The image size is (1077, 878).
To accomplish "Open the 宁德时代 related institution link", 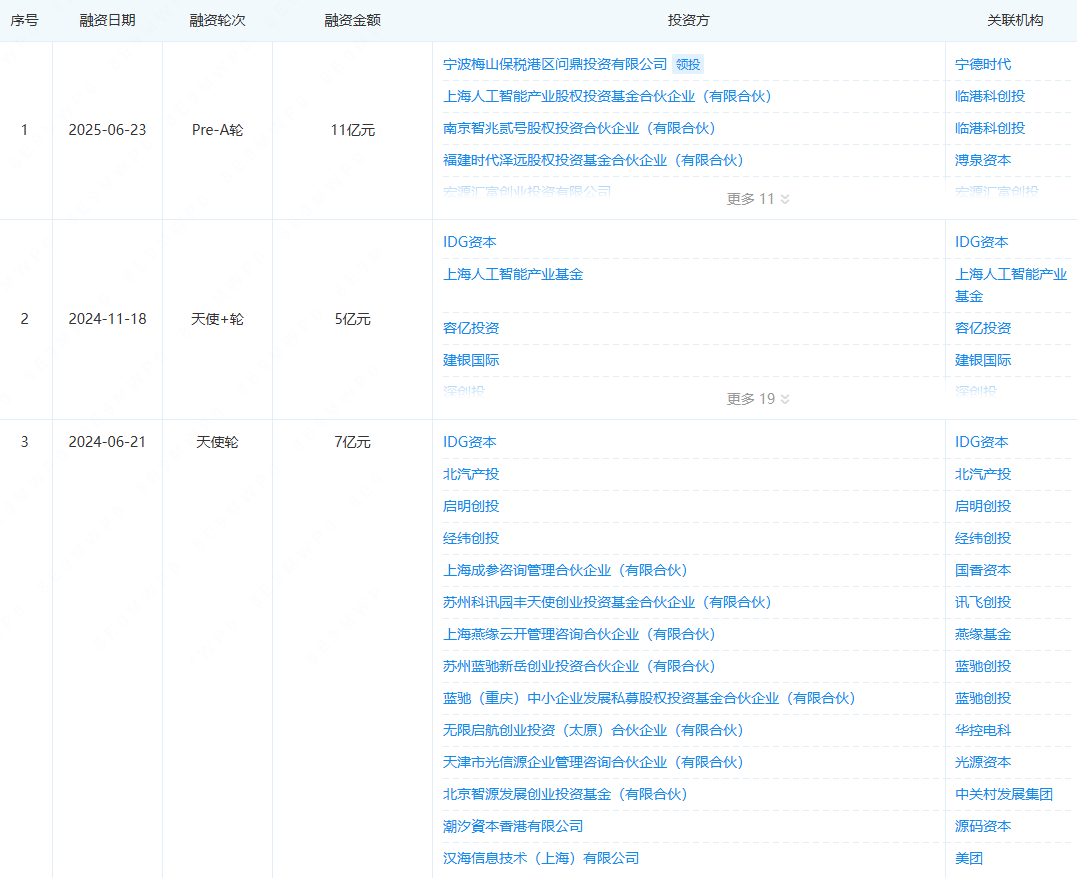I will (x=984, y=63).
